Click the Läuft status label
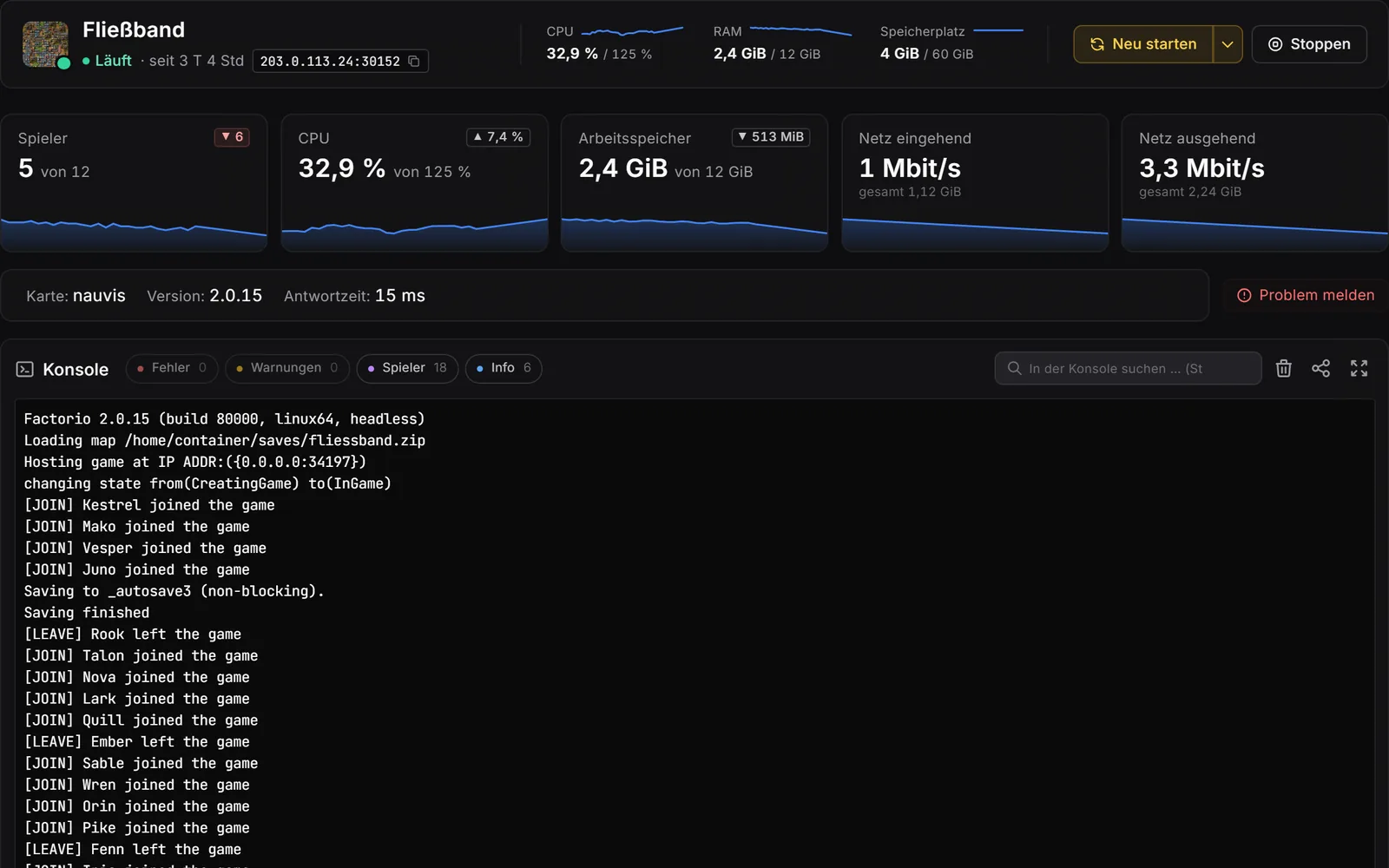 pyautogui.click(x=113, y=61)
